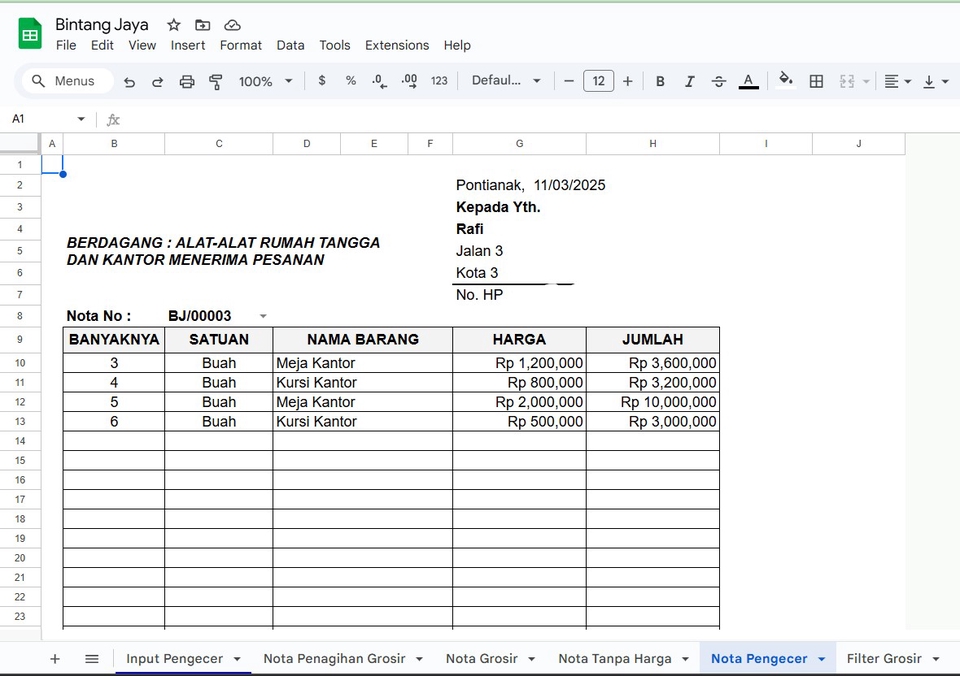Format selection as percent

click(350, 81)
